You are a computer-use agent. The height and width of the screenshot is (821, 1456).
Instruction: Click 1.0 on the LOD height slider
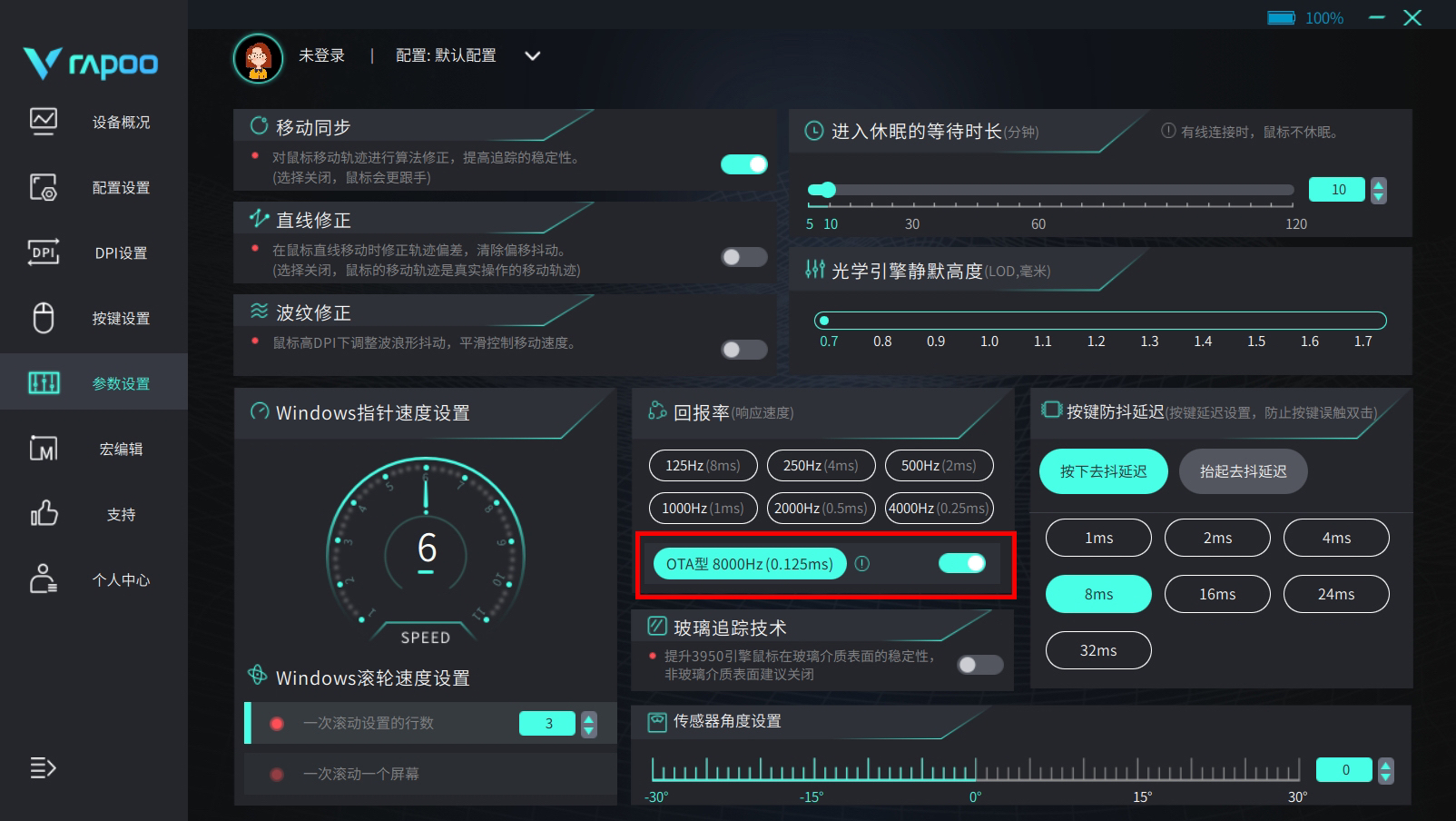989,321
